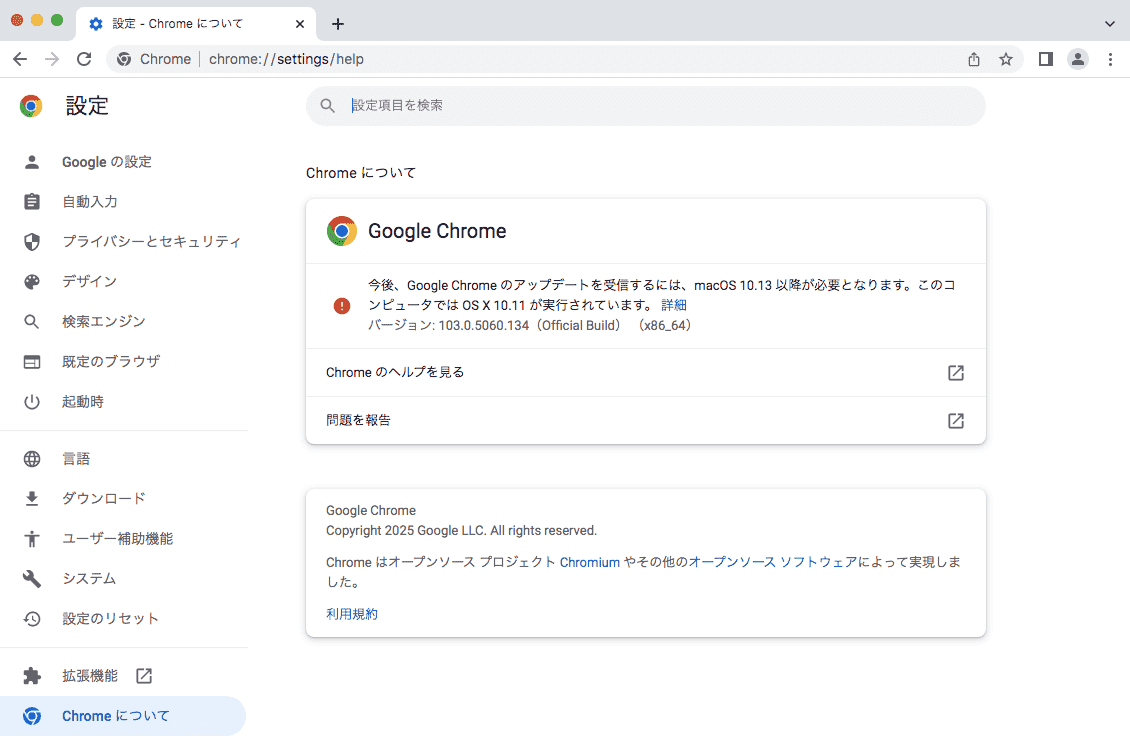Viewport: 1130px width, 756px height.
Task: Open 利用規約 terms link
Action: click(x=352, y=614)
